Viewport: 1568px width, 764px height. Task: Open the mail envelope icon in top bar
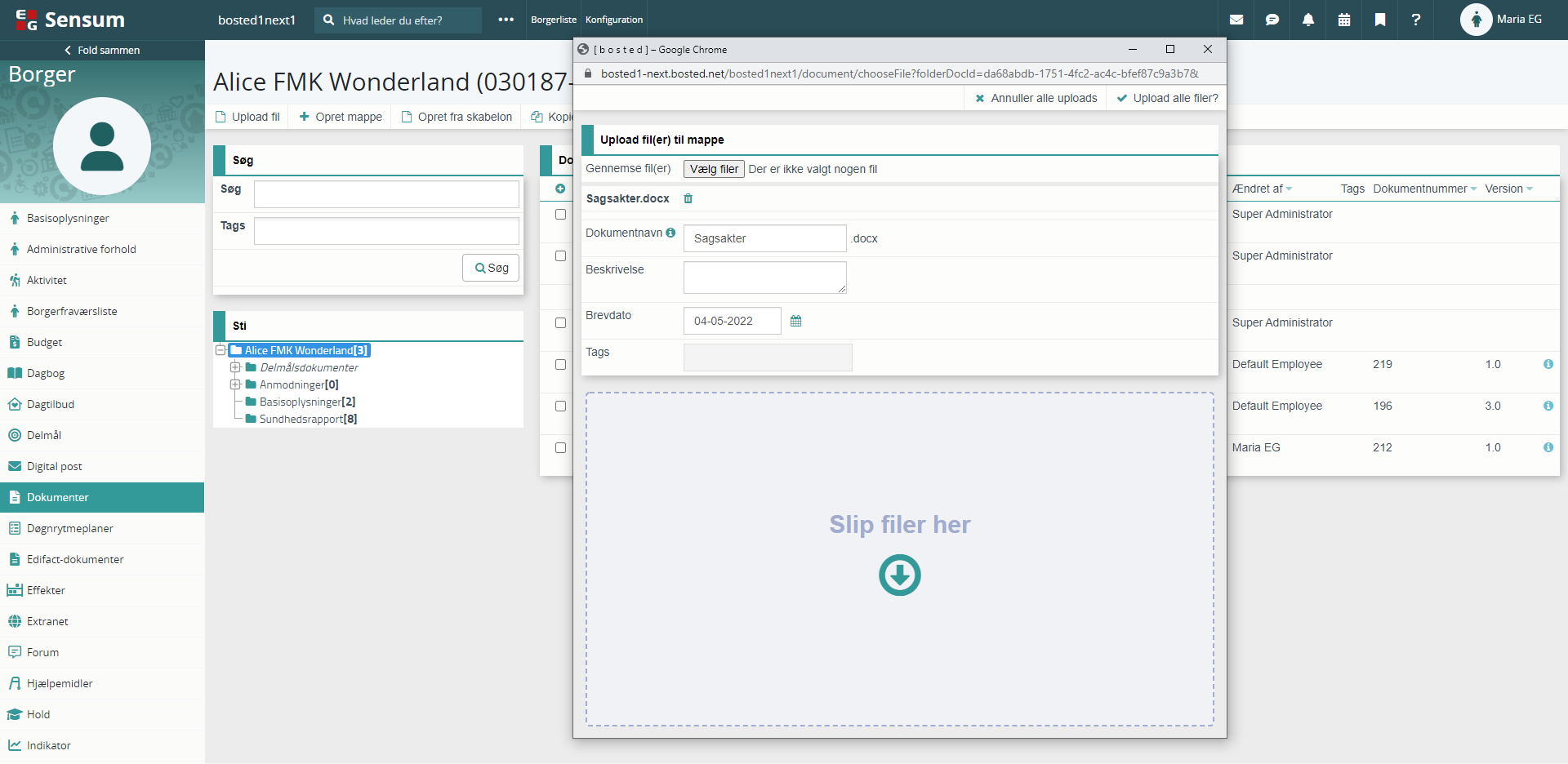point(1236,20)
